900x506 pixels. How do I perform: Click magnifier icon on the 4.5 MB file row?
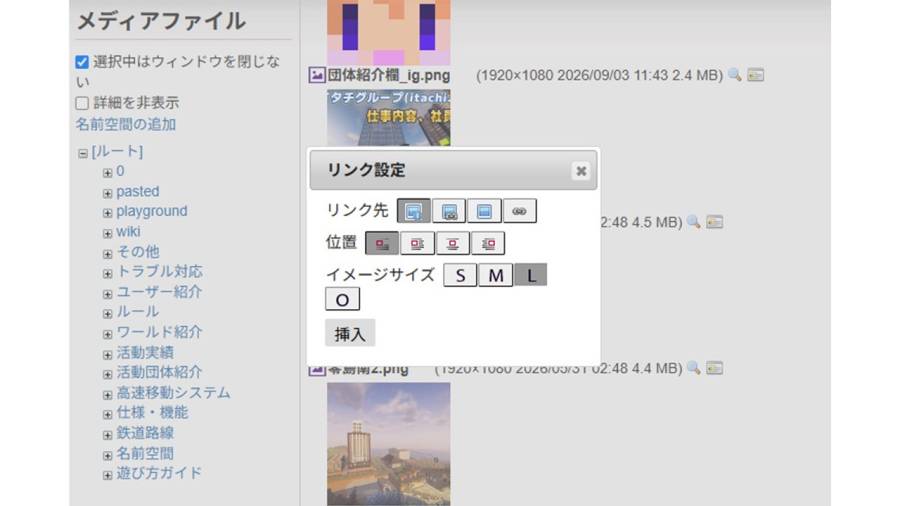coord(693,221)
